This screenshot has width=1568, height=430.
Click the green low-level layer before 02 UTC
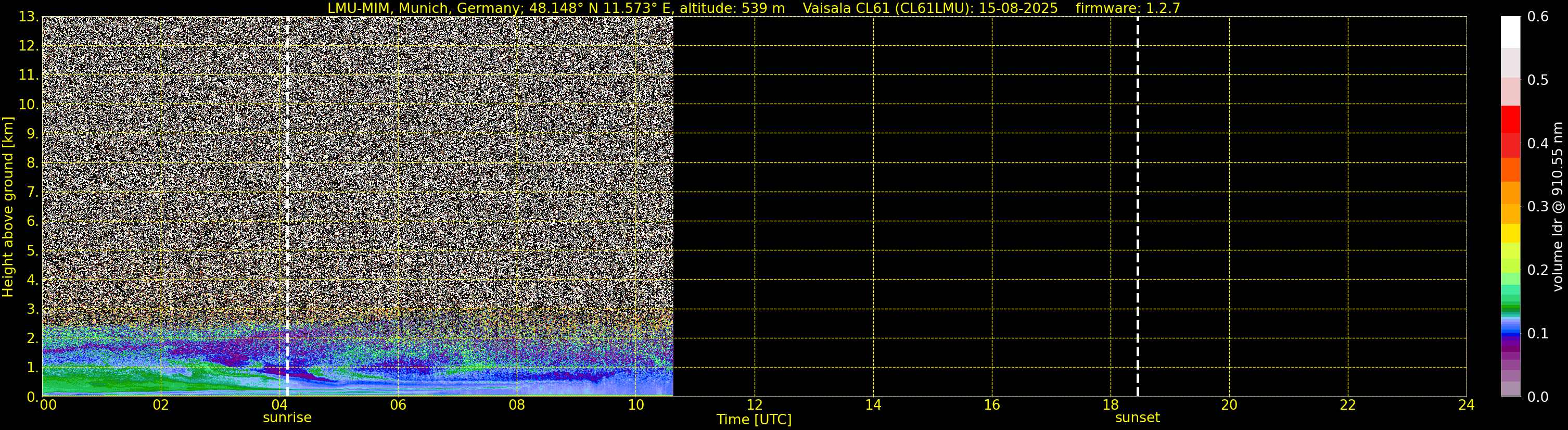(x=100, y=380)
